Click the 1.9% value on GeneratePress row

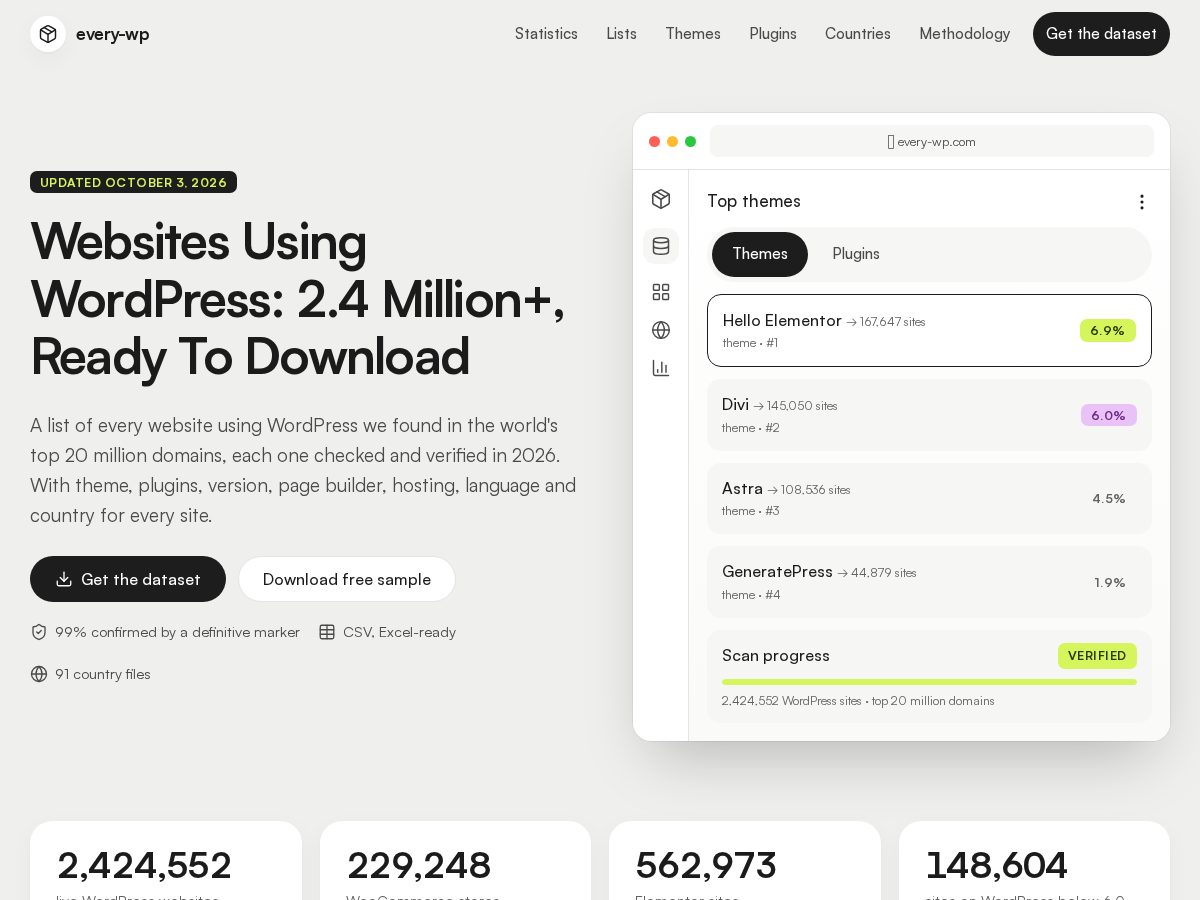coord(1110,583)
